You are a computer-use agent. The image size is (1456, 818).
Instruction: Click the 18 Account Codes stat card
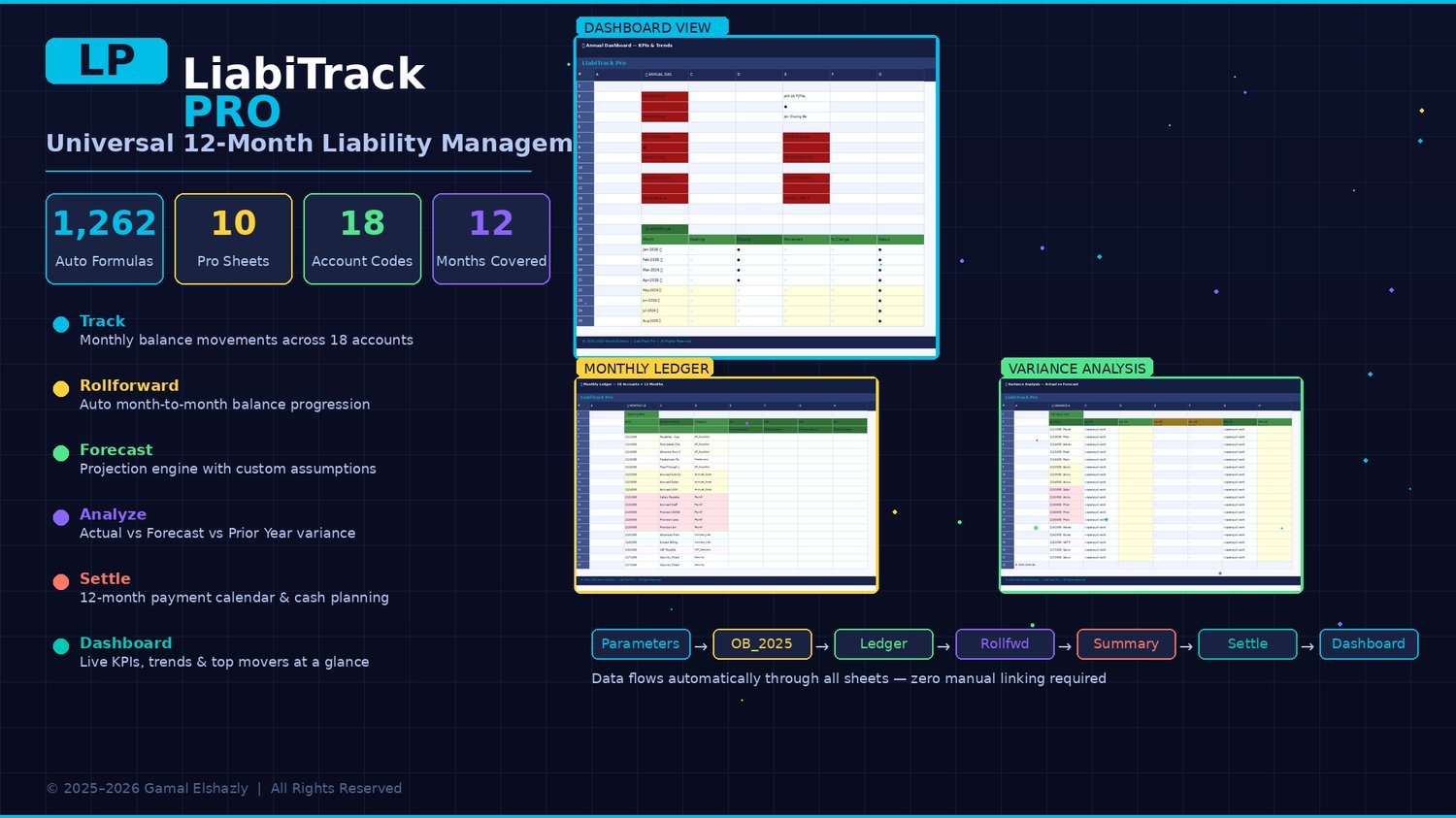click(362, 239)
